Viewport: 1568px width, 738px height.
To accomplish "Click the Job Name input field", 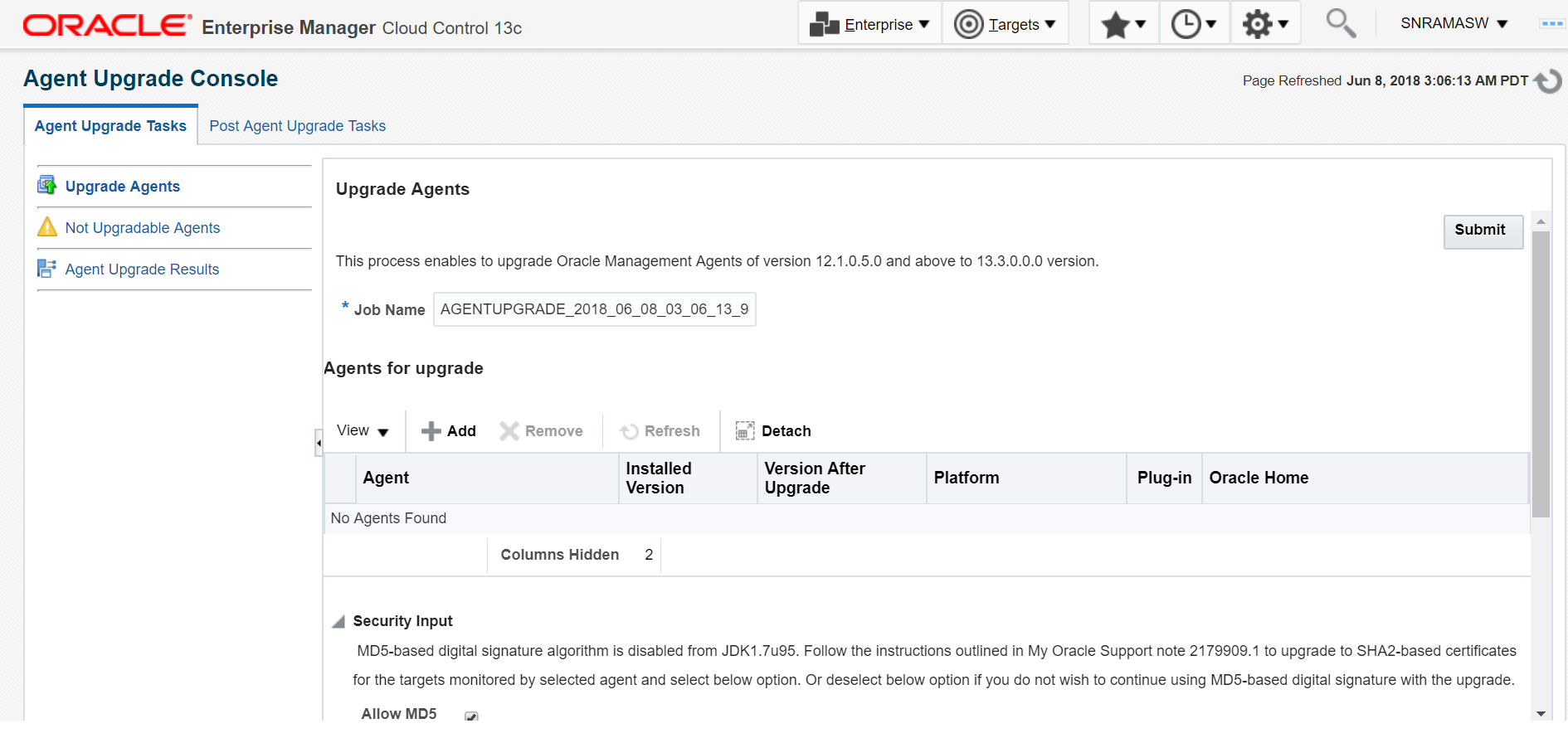I will [594, 309].
